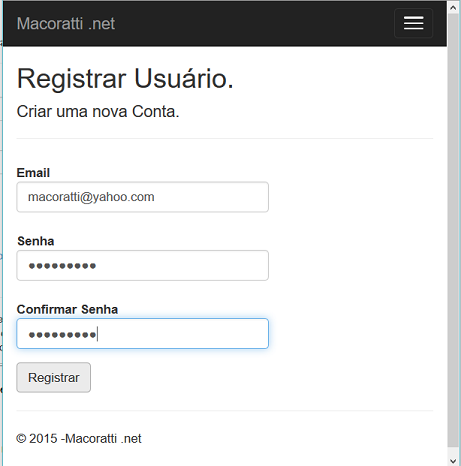Click the Senha field label
The height and width of the screenshot is (466, 461).
(36, 241)
